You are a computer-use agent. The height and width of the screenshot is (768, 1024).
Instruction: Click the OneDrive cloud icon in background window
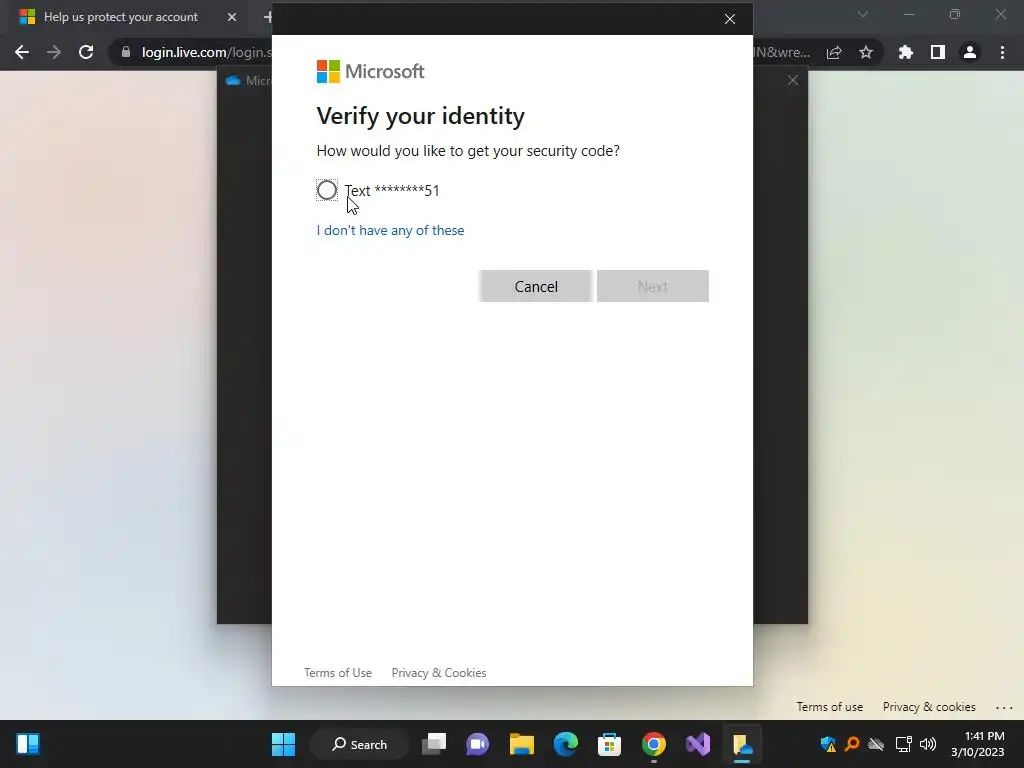coord(232,81)
